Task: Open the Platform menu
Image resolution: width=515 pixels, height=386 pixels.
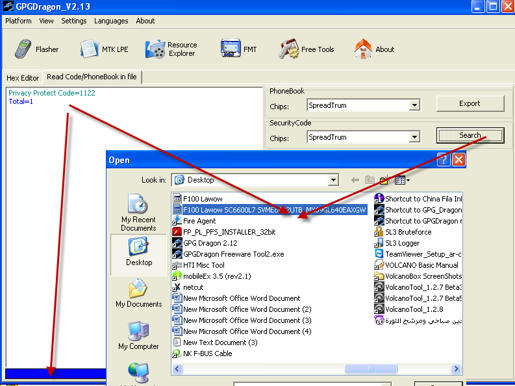Action: (18, 21)
